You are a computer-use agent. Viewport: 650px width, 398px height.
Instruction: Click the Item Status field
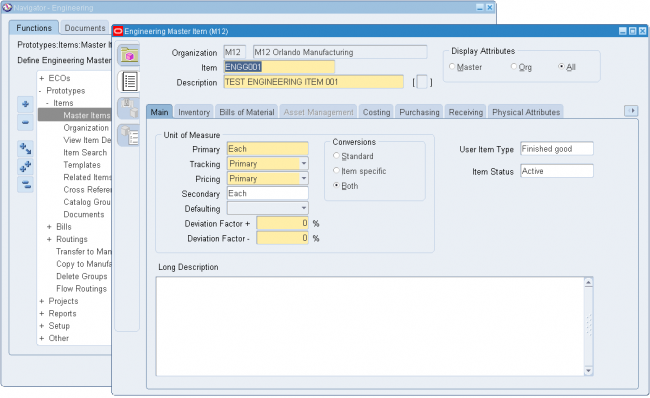coord(557,171)
